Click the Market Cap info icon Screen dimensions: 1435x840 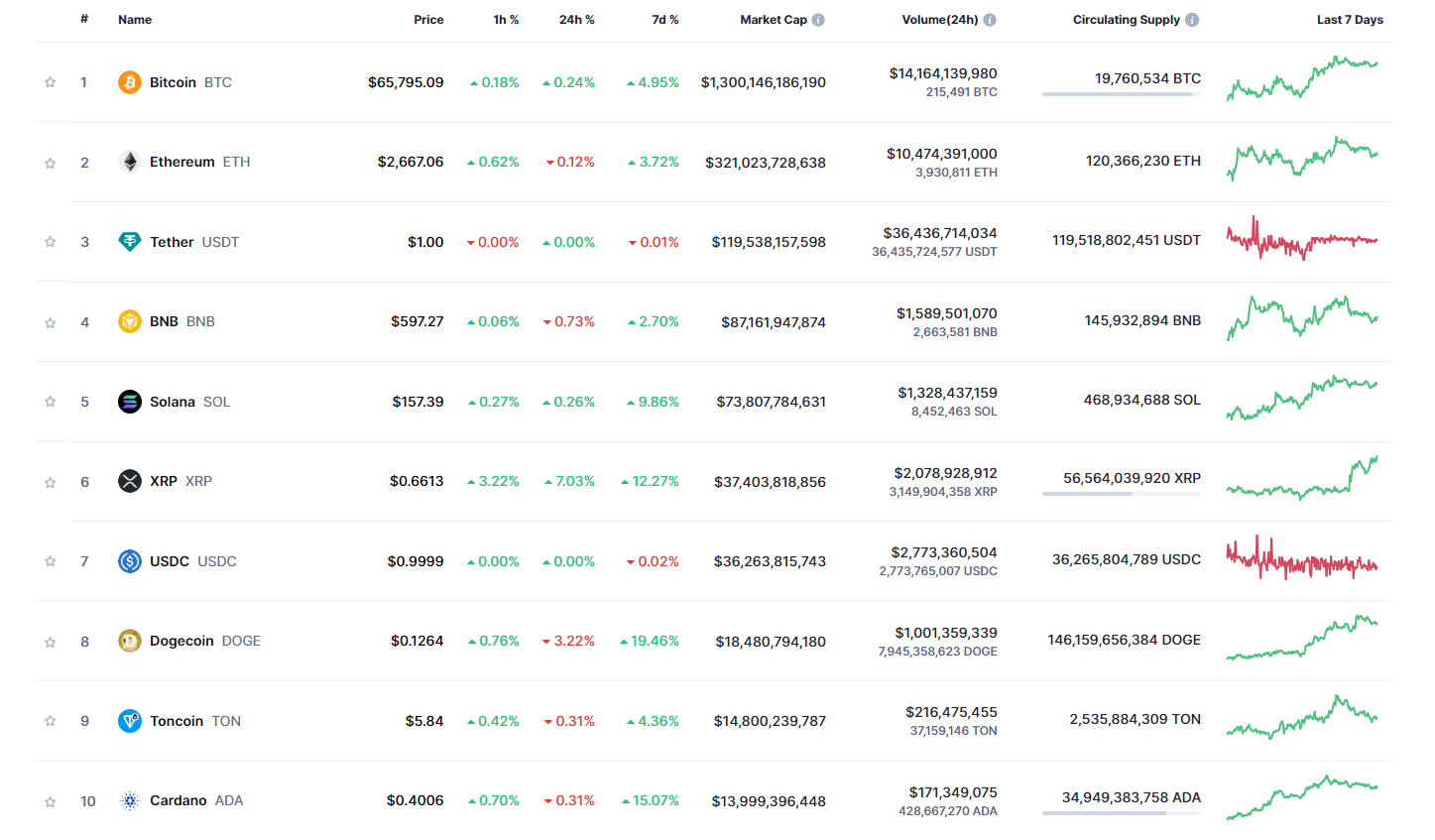click(818, 20)
